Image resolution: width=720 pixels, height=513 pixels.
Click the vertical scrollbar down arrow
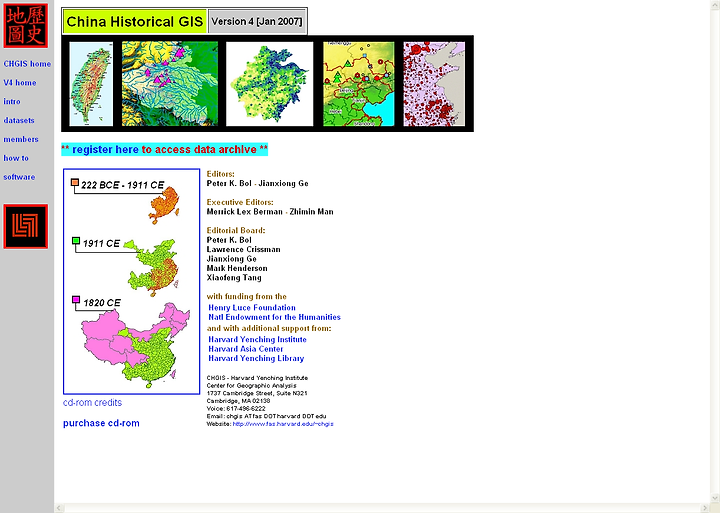715,498
